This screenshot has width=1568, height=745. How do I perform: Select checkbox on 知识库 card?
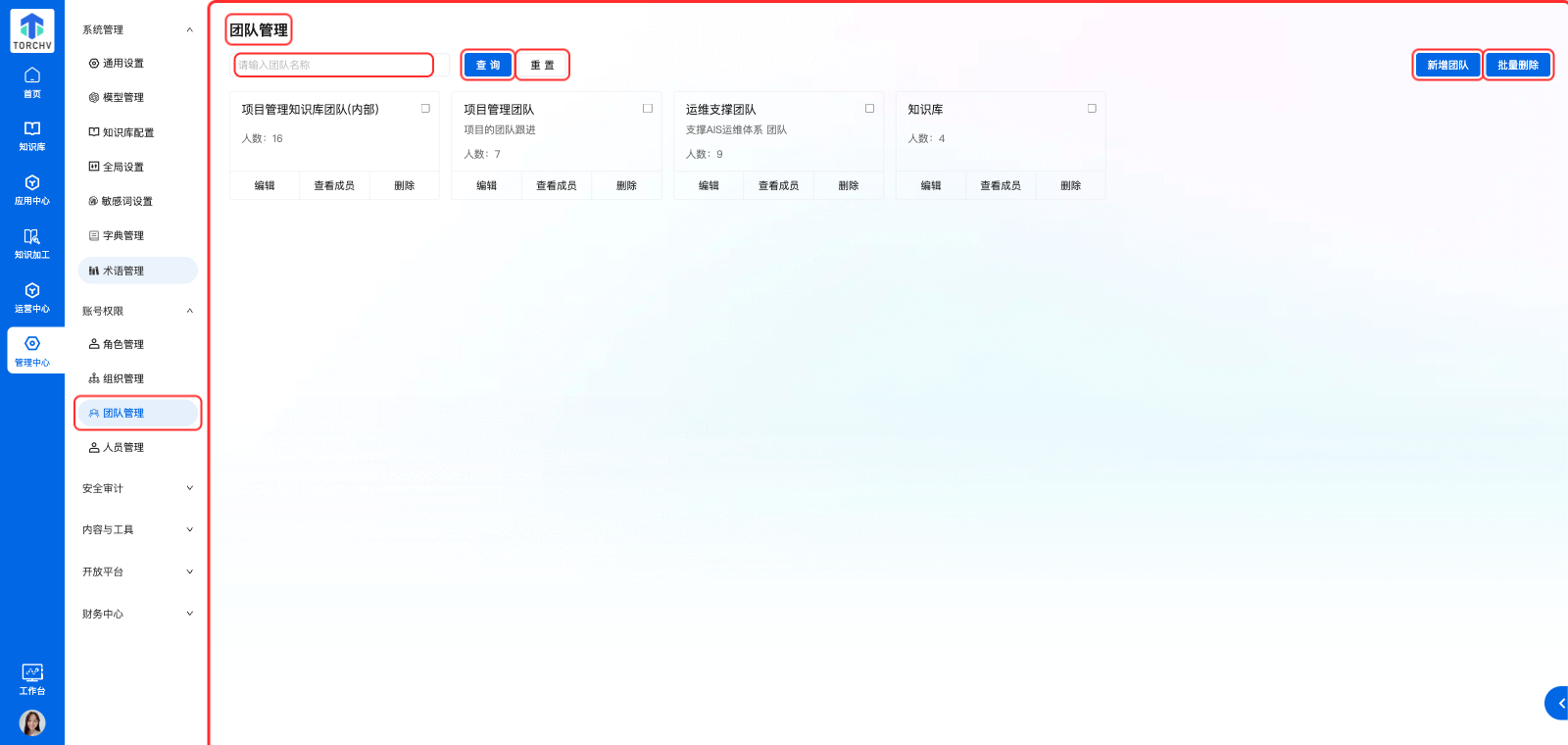coord(1092,109)
